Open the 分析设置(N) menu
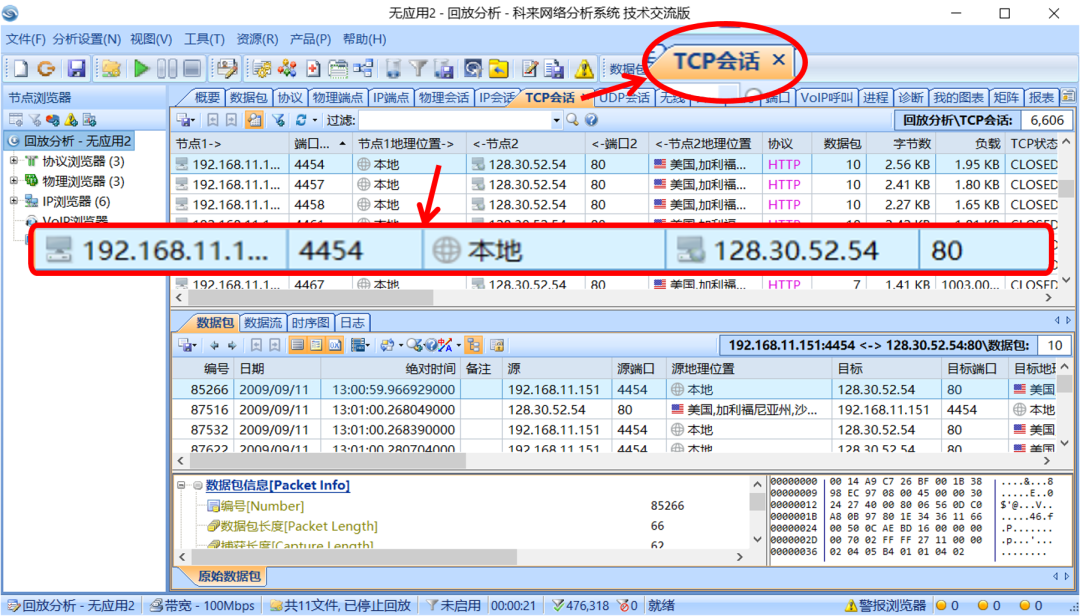Screen dimensions: 1080x616 coord(87,39)
